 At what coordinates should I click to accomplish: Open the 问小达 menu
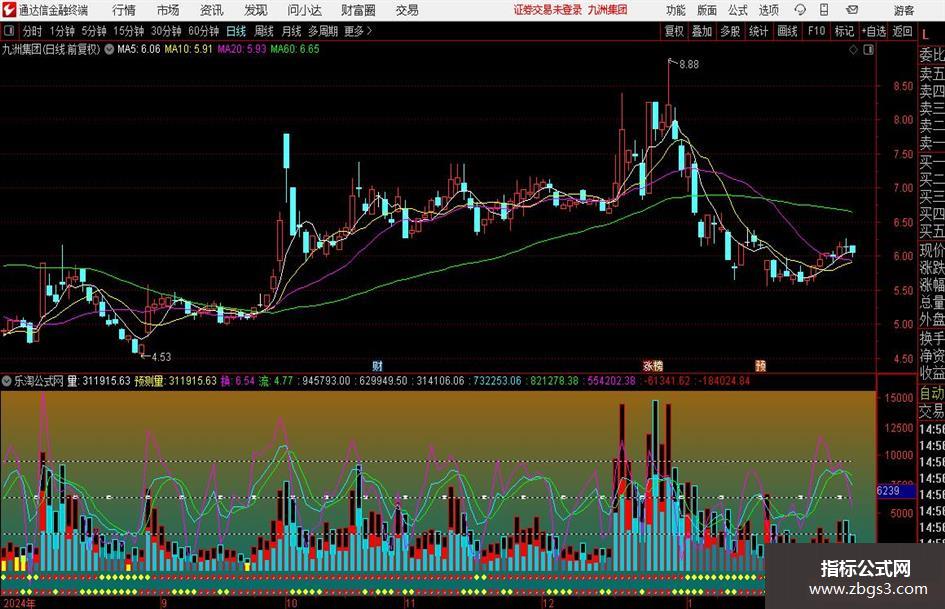(304, 10)
